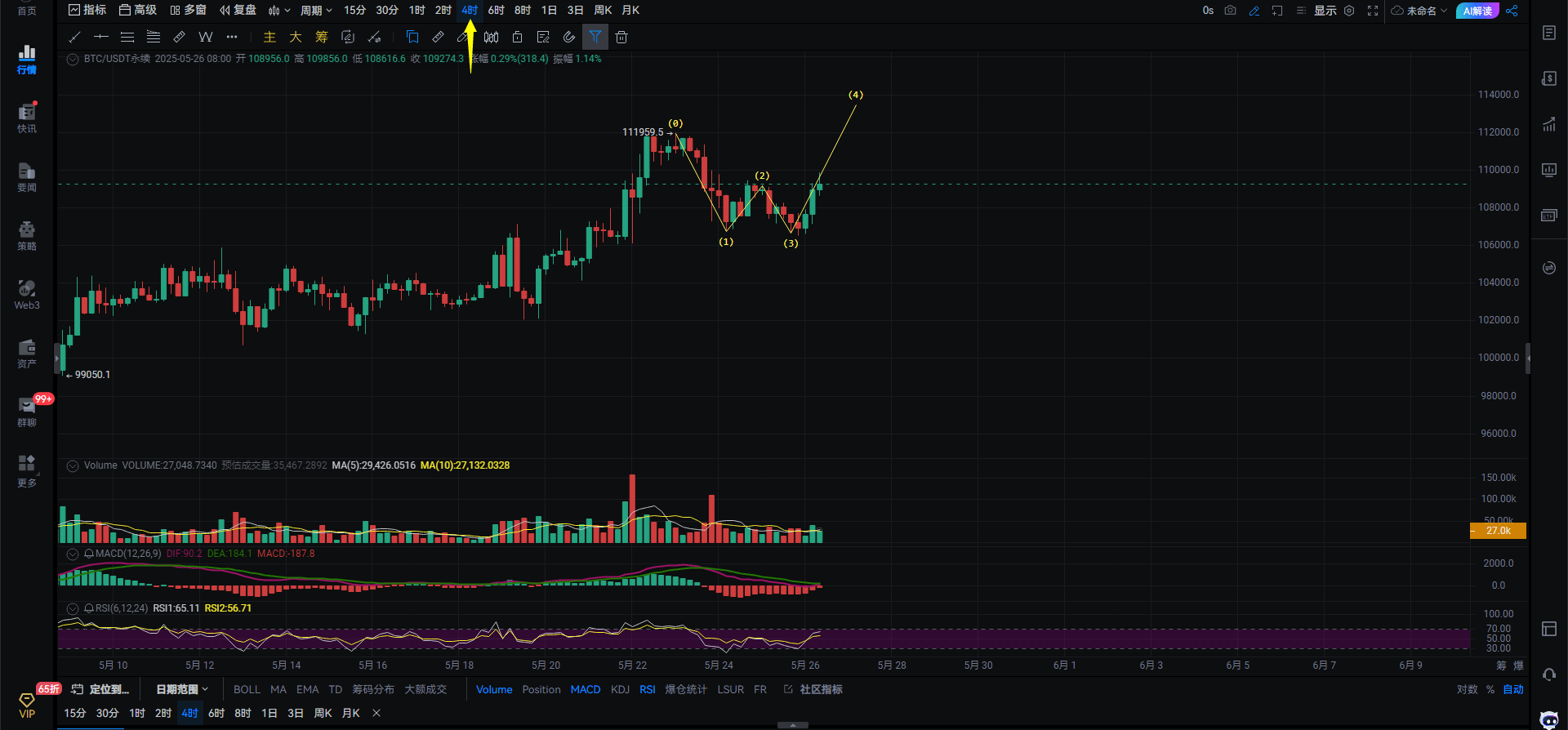This screenshot has height=730, width=1568.
Task: Open the 高级 advanced menu
Action: tap(137, 10)
